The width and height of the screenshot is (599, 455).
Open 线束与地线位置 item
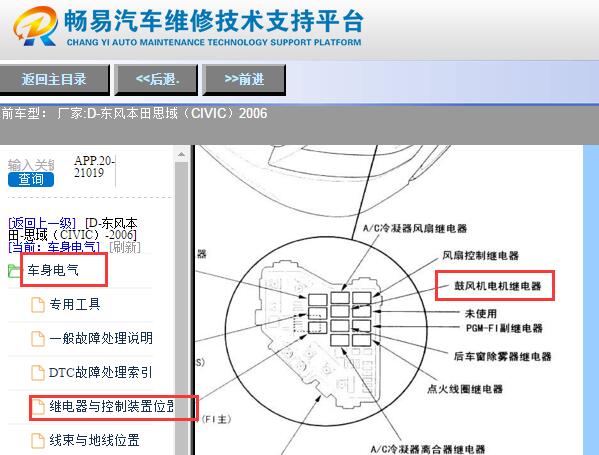click(x=94, y=440)
